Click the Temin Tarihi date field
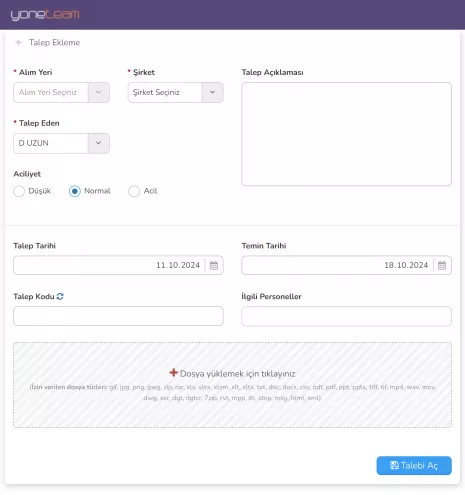 346,265
